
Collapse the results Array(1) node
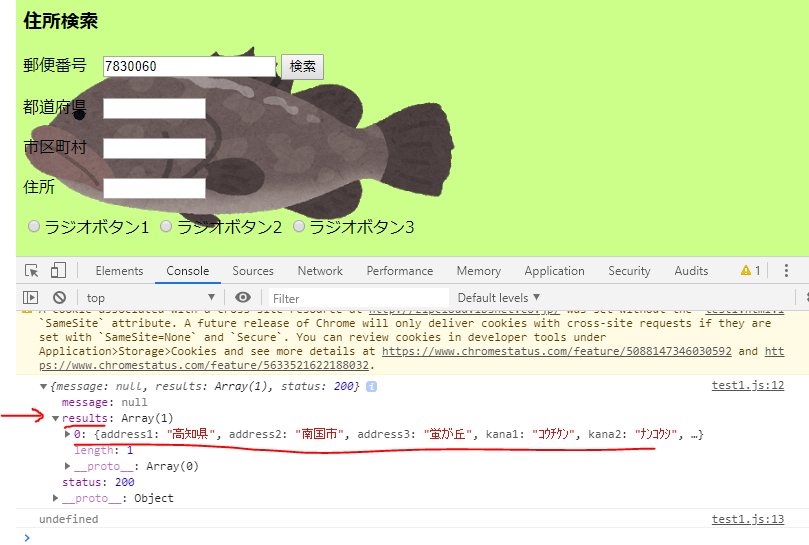click(55, 419)
